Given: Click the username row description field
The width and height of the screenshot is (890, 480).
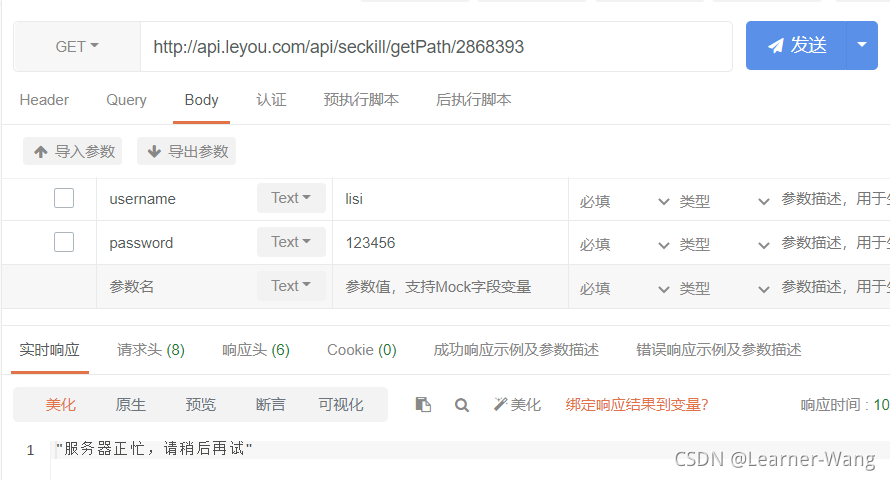Looking at the screenshot, I should click(834, 199).
